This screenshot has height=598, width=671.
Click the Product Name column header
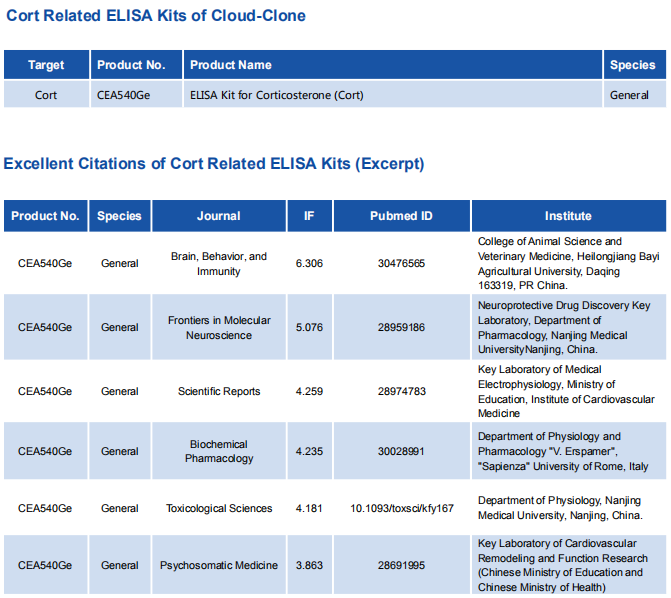[231, 65]
